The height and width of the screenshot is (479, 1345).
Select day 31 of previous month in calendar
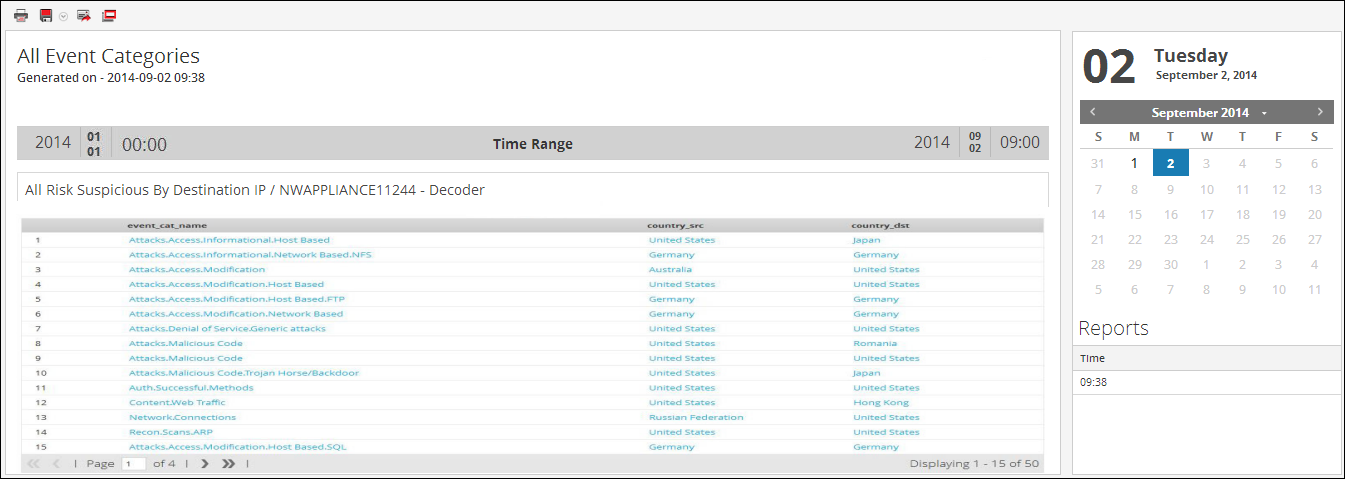point(1098,162)
